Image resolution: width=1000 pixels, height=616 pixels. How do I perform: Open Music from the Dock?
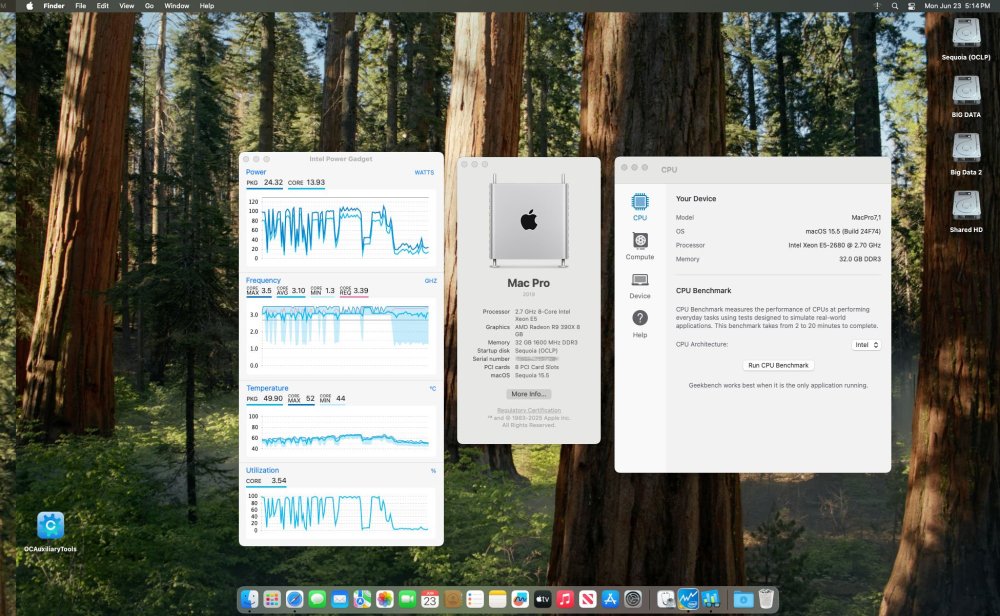click(565, 599)
